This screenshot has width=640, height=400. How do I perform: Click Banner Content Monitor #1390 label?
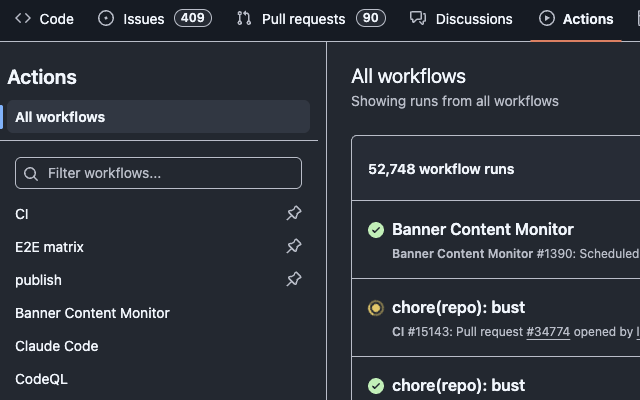pos(484,254)
